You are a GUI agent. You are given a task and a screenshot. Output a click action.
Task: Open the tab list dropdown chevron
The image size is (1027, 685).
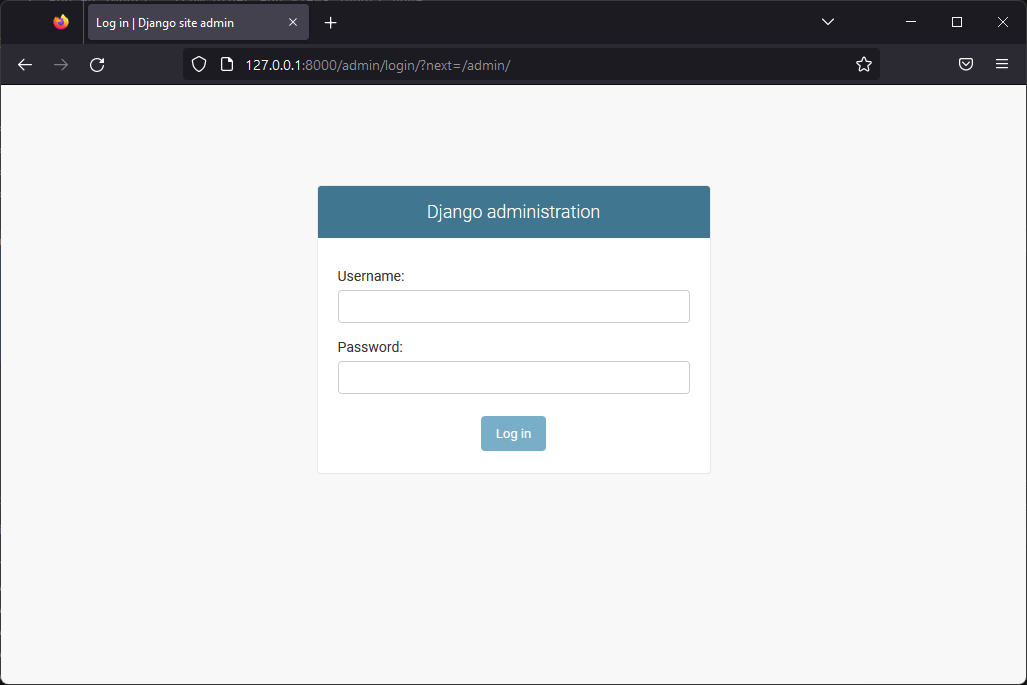pos(827,21)
